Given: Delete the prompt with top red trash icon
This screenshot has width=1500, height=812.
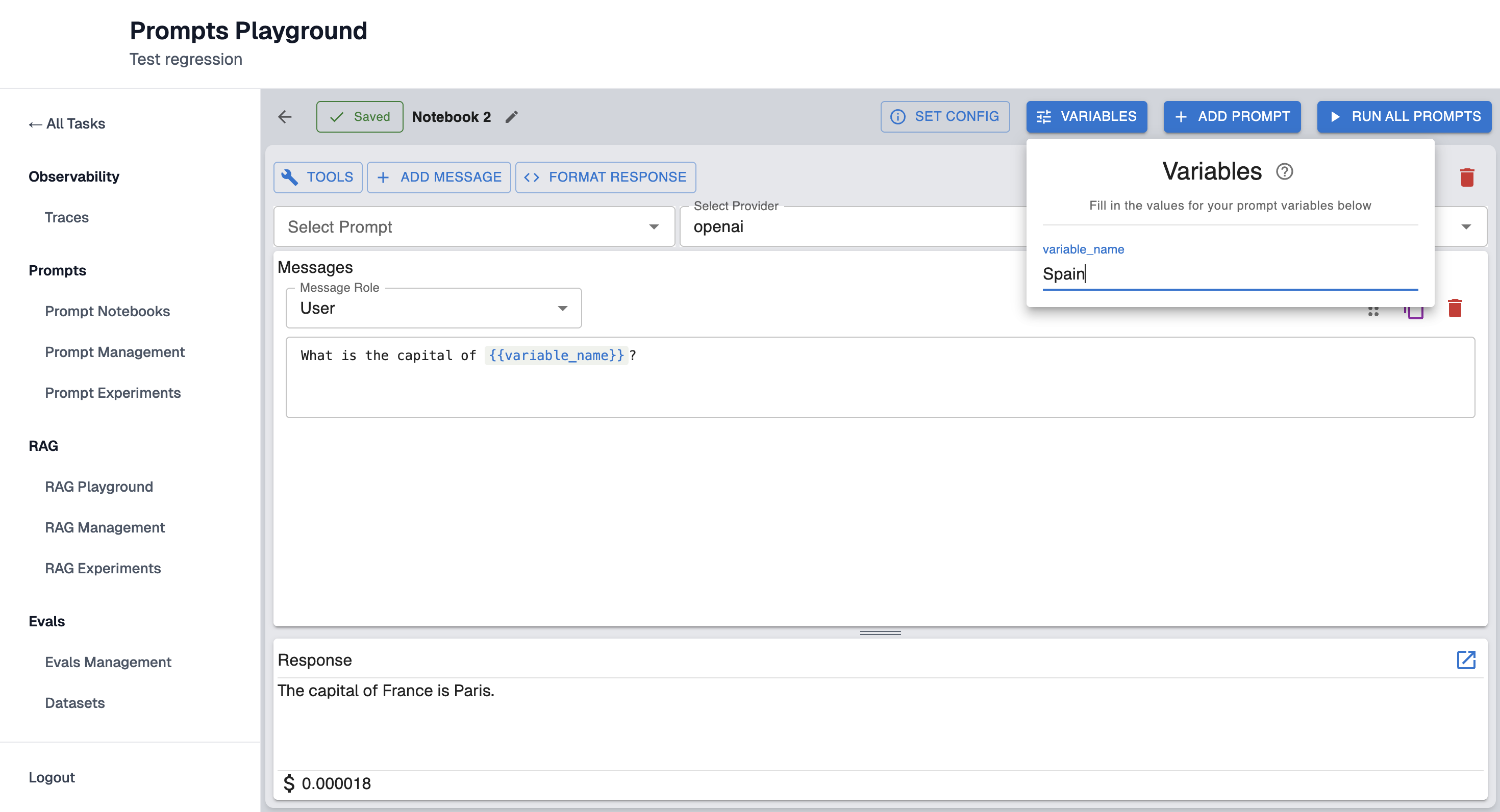Looking at the screenshot, I should click(1467, 177).
